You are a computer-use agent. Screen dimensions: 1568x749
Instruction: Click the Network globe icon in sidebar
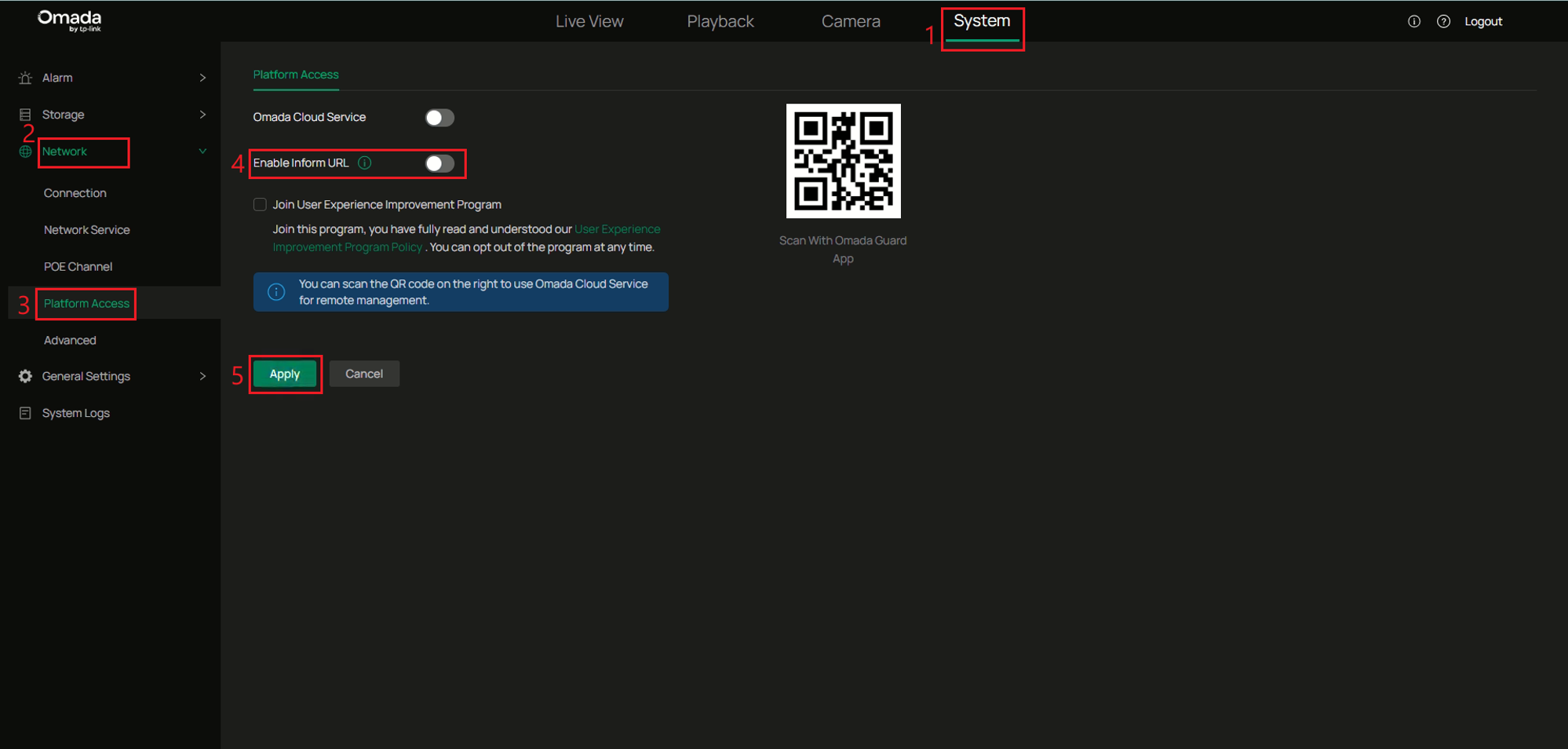pos(25,152)
